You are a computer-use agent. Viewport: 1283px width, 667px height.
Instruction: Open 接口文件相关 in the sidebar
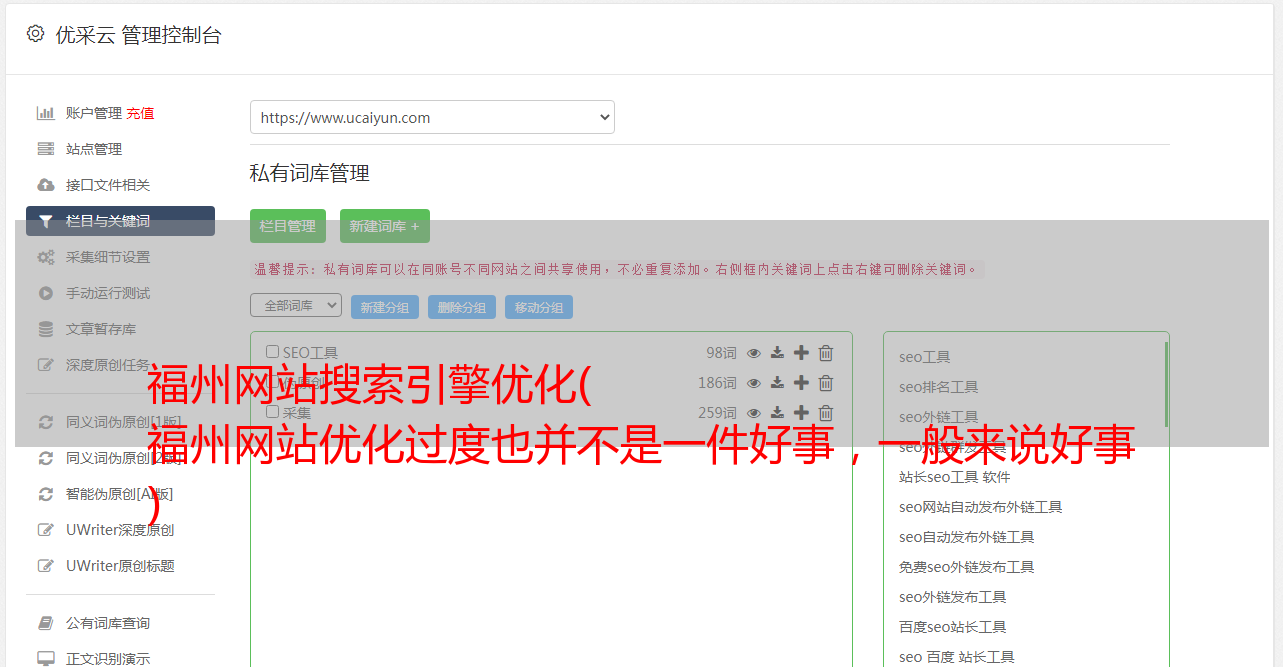coord(108,185)
